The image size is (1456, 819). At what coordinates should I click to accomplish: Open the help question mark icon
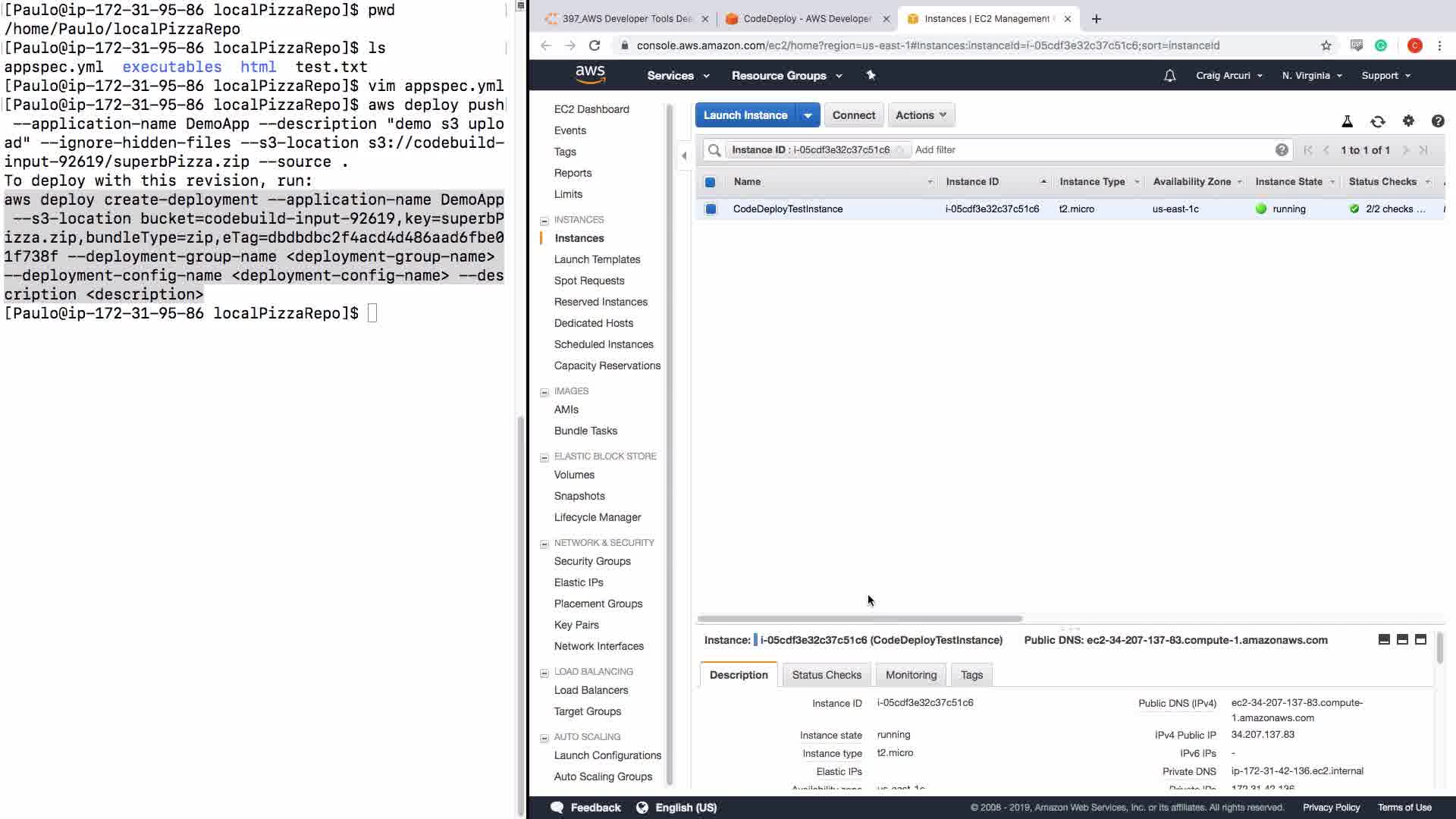tap(1437, 121)
